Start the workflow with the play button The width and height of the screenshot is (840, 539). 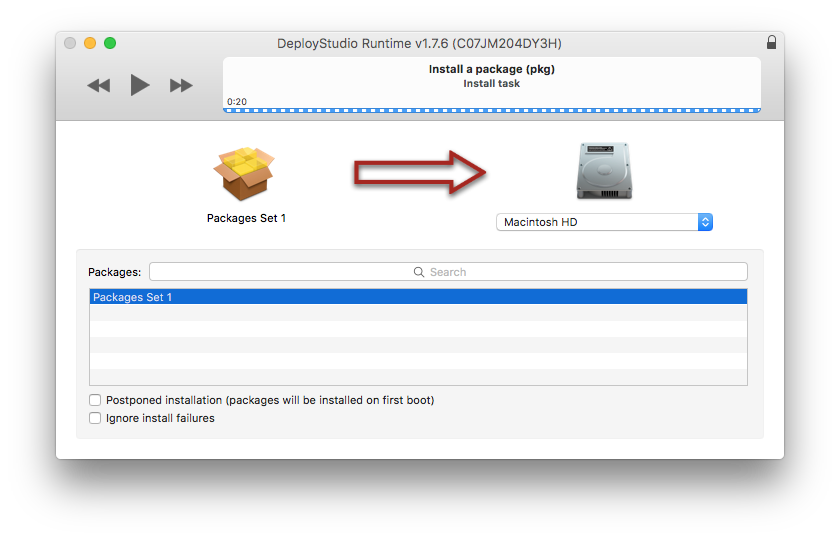click(140, 85)
